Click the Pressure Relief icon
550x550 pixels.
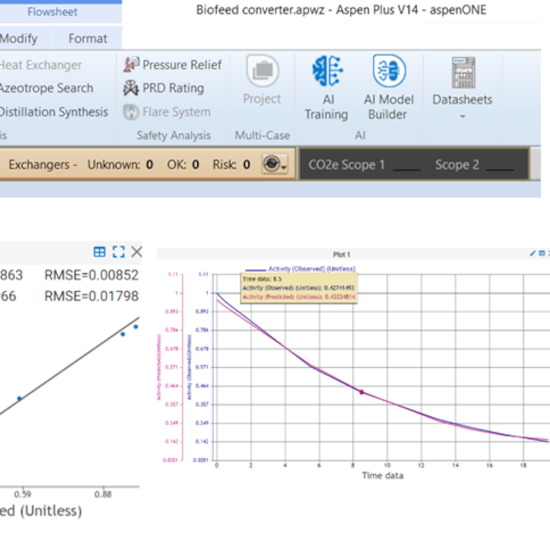click(131, 65)
